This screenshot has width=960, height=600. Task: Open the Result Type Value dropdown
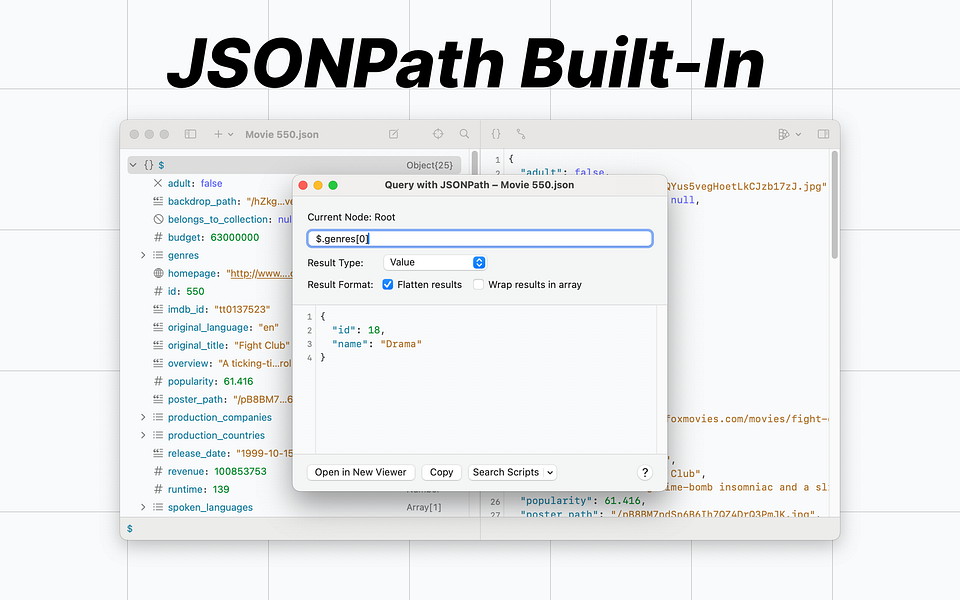pos(434,262)
